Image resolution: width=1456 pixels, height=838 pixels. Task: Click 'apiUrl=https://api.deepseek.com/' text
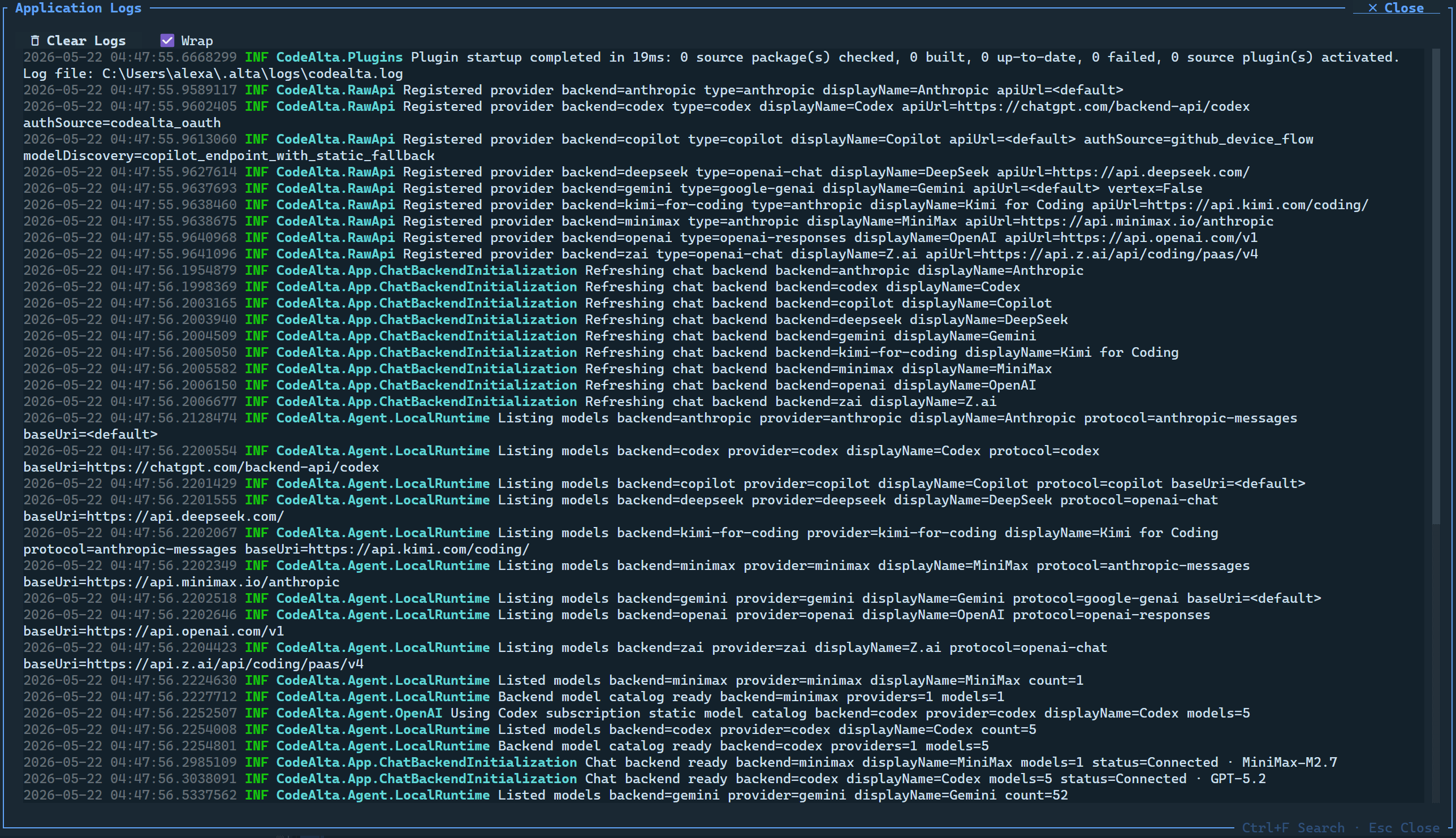pos(1123,172)
